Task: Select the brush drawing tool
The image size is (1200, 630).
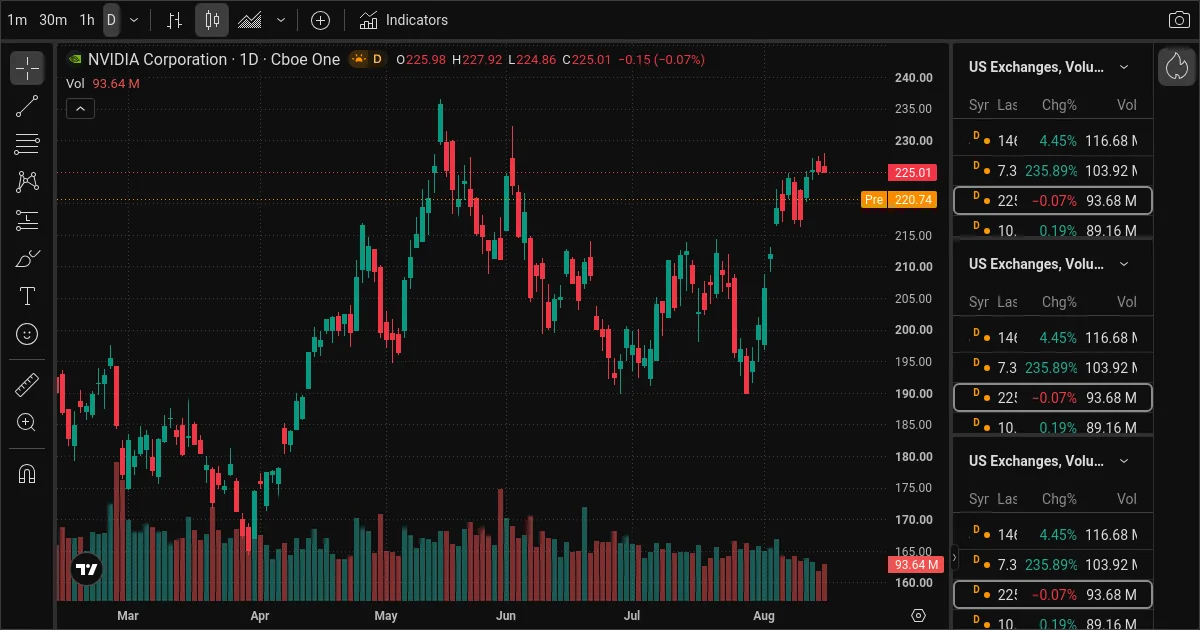Action: [27, 258]
